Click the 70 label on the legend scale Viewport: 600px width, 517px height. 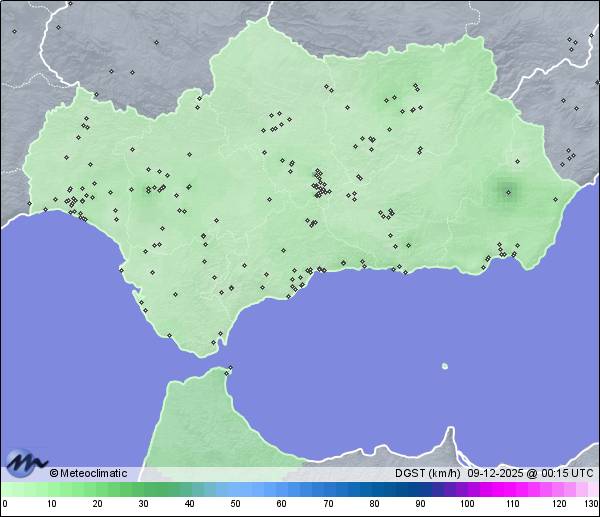click(x=328, y=504)
